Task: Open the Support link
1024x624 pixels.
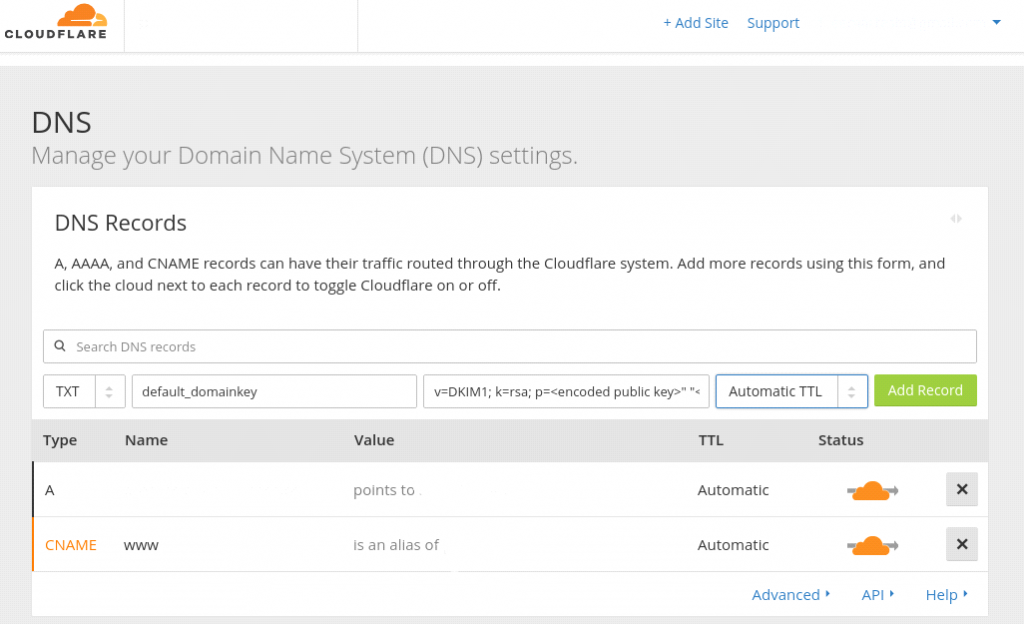Action: pos(773,23)
